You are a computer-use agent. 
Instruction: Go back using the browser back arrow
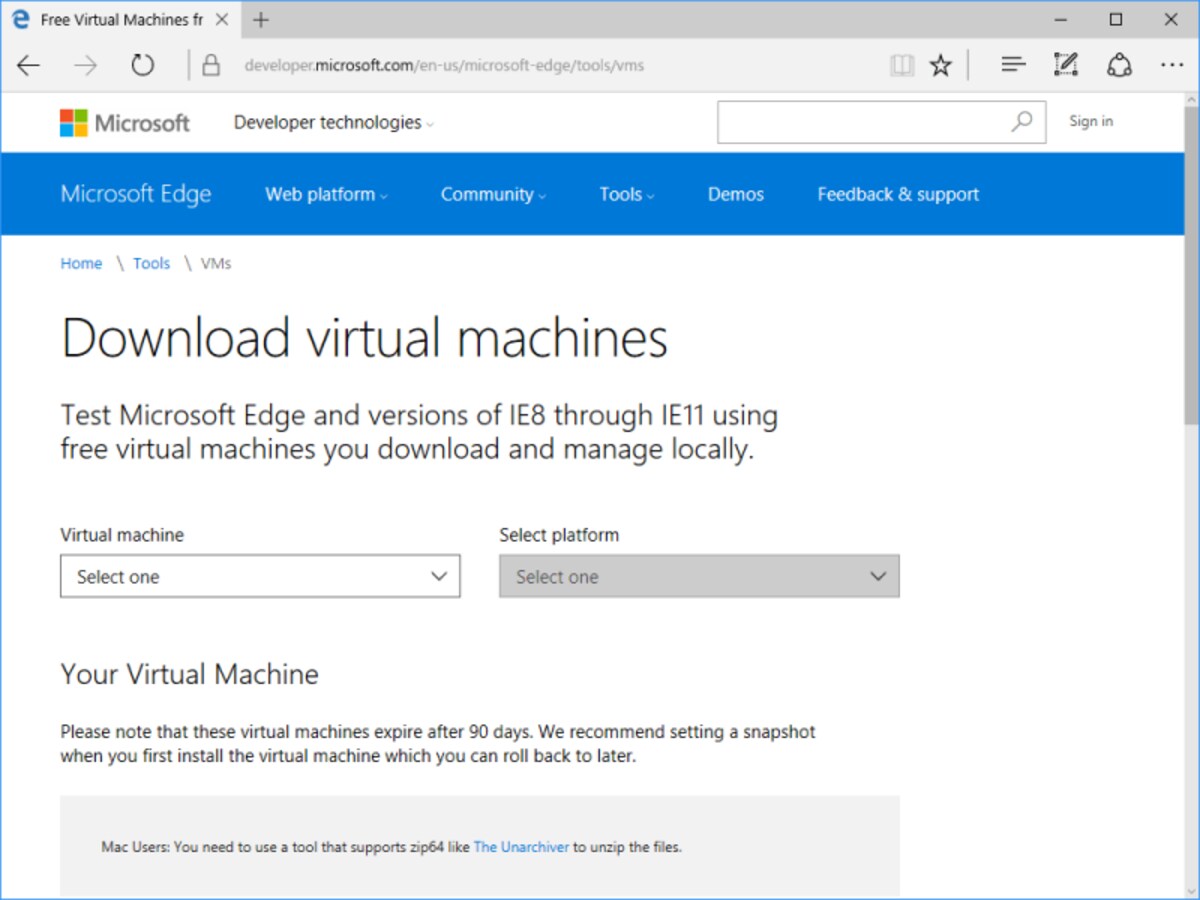tap(28, 66)
